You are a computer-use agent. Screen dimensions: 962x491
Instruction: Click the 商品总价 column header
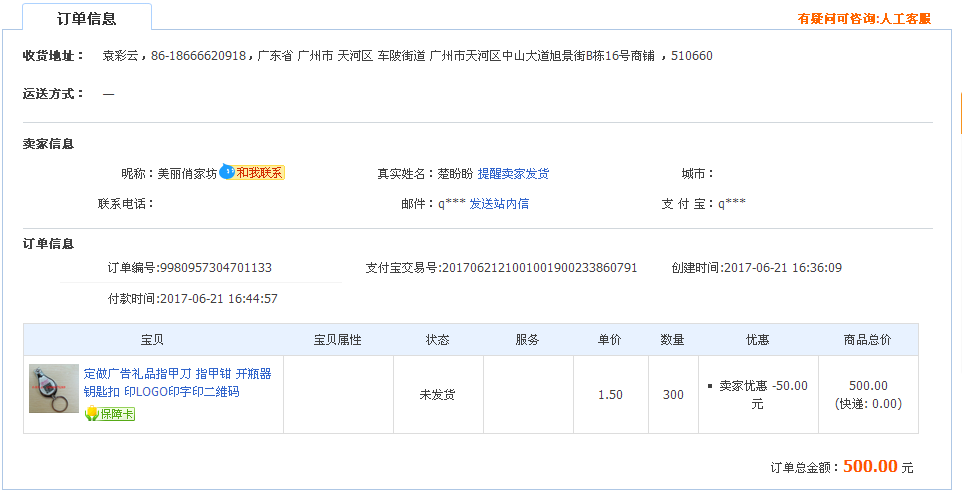pyautogui.click(x=867, y=340)
